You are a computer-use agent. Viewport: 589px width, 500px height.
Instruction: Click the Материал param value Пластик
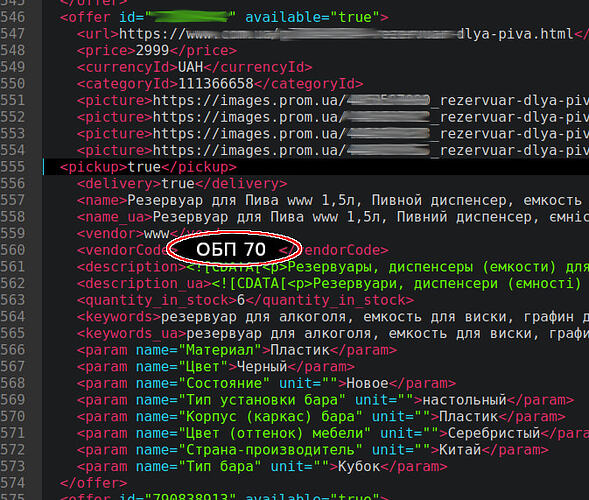(x=300, y=350)
